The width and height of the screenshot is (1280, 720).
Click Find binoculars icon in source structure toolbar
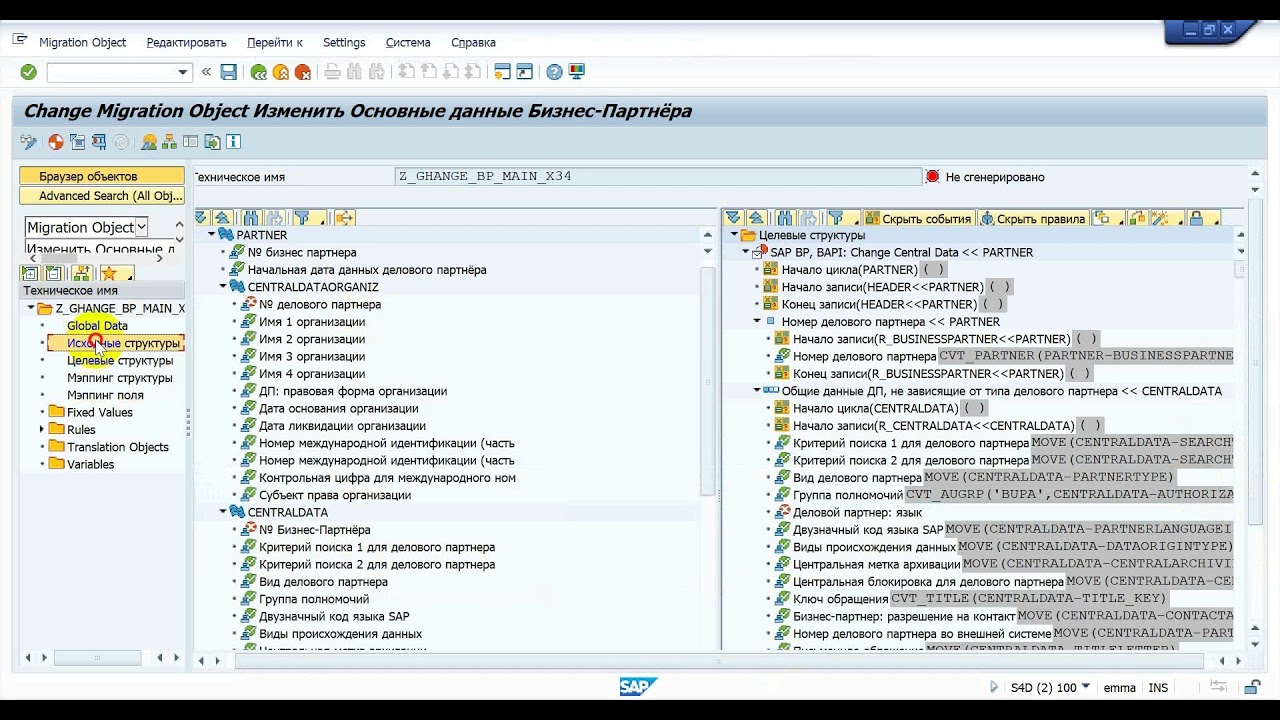coord(250,218)
